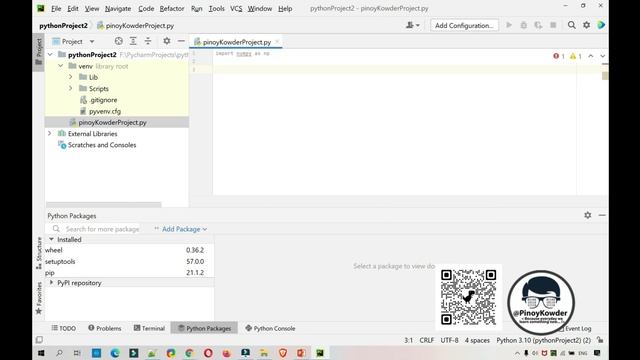The width and height of the screenshot is (640, 360).
Task: Open the VCS menu
Action: pos(236,8)
